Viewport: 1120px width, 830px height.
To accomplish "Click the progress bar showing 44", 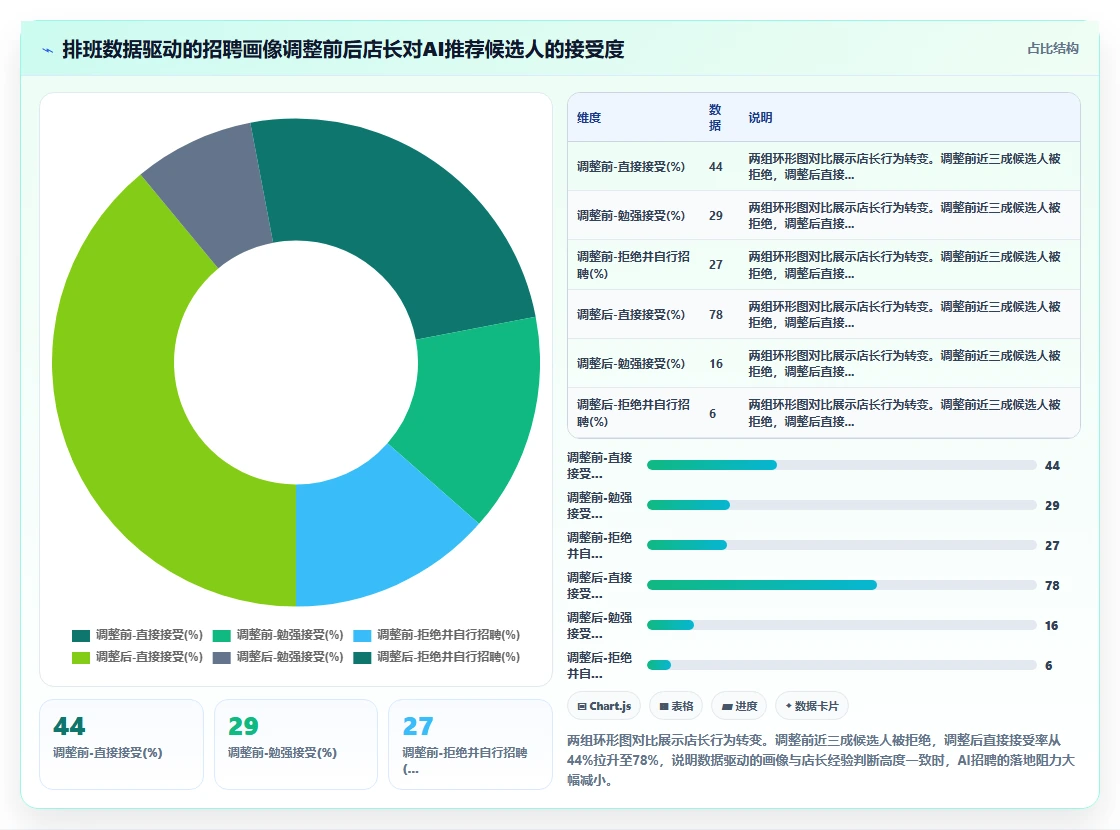I will pyautogui.click(x=841, y=465).
